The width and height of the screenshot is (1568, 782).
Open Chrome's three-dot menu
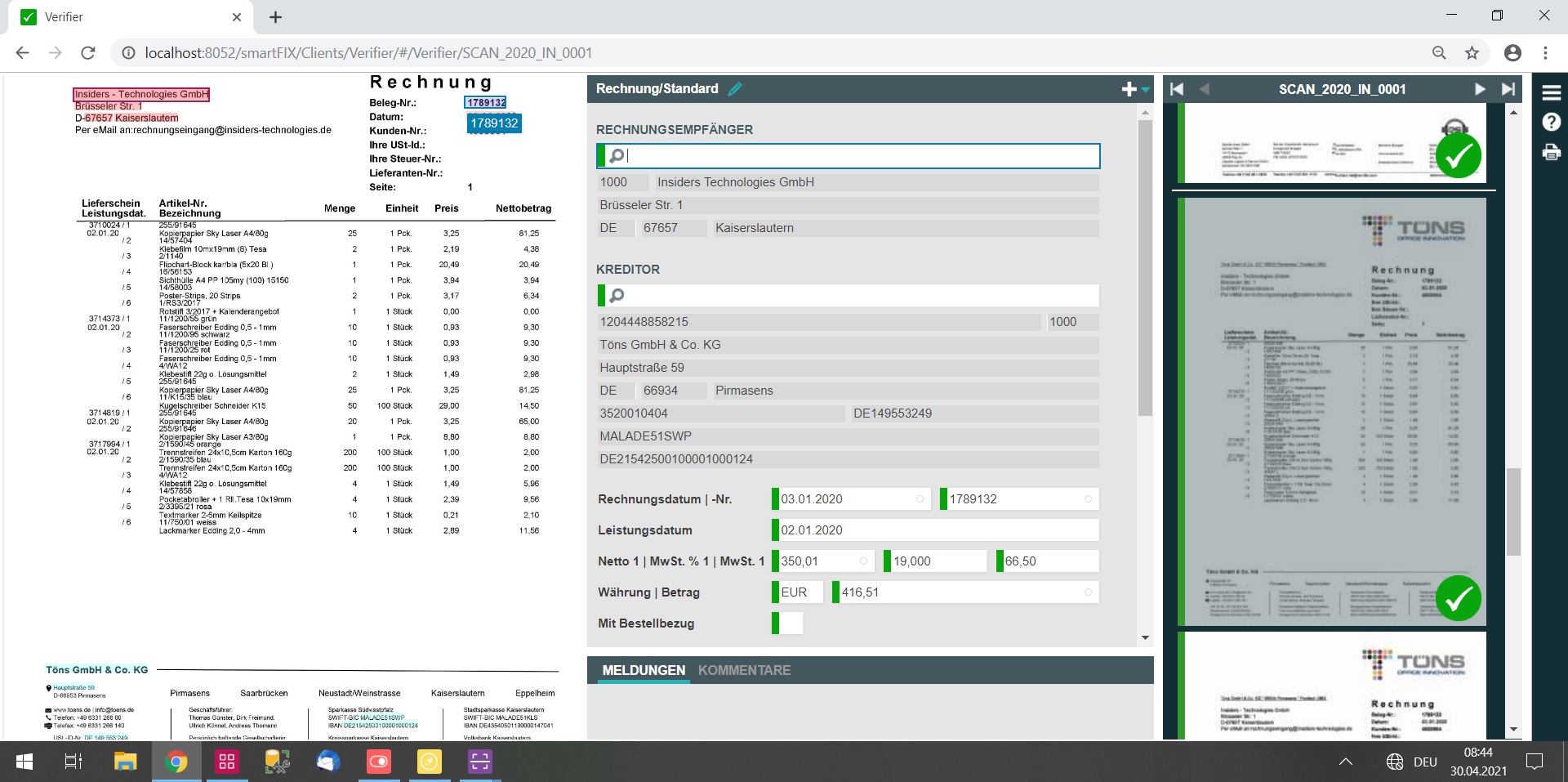pyautogui.click(x=1545, y=53)
